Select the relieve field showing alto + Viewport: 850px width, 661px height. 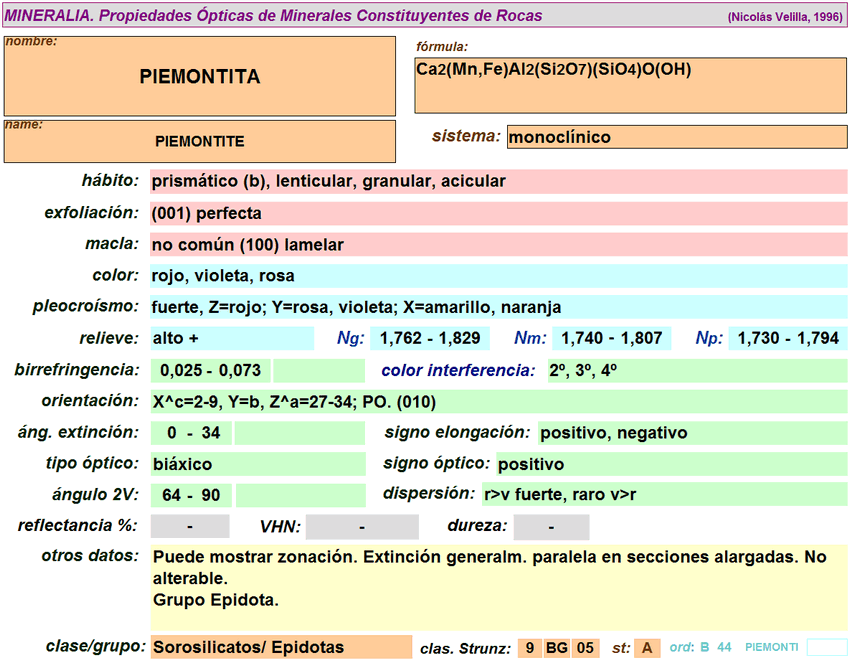click(x=231, y=338)
